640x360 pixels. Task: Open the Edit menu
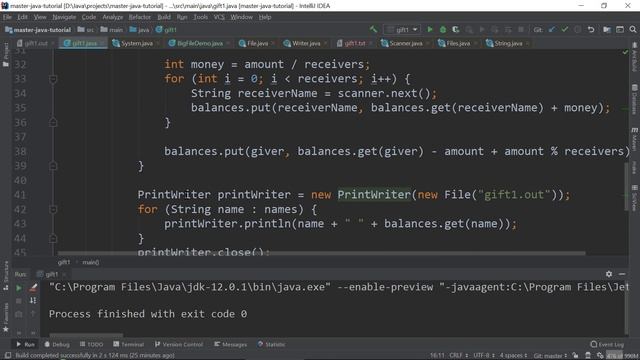pyautogui.click(x=22, y=17)
